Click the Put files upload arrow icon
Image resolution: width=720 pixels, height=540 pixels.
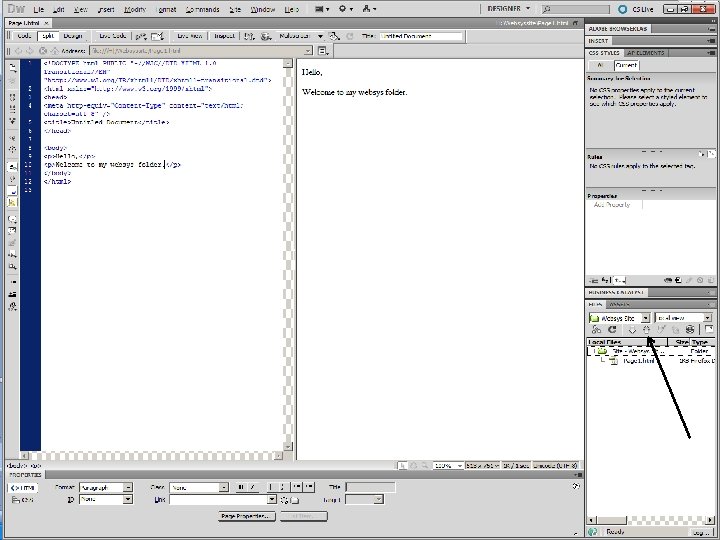click(x=646, y=329)
